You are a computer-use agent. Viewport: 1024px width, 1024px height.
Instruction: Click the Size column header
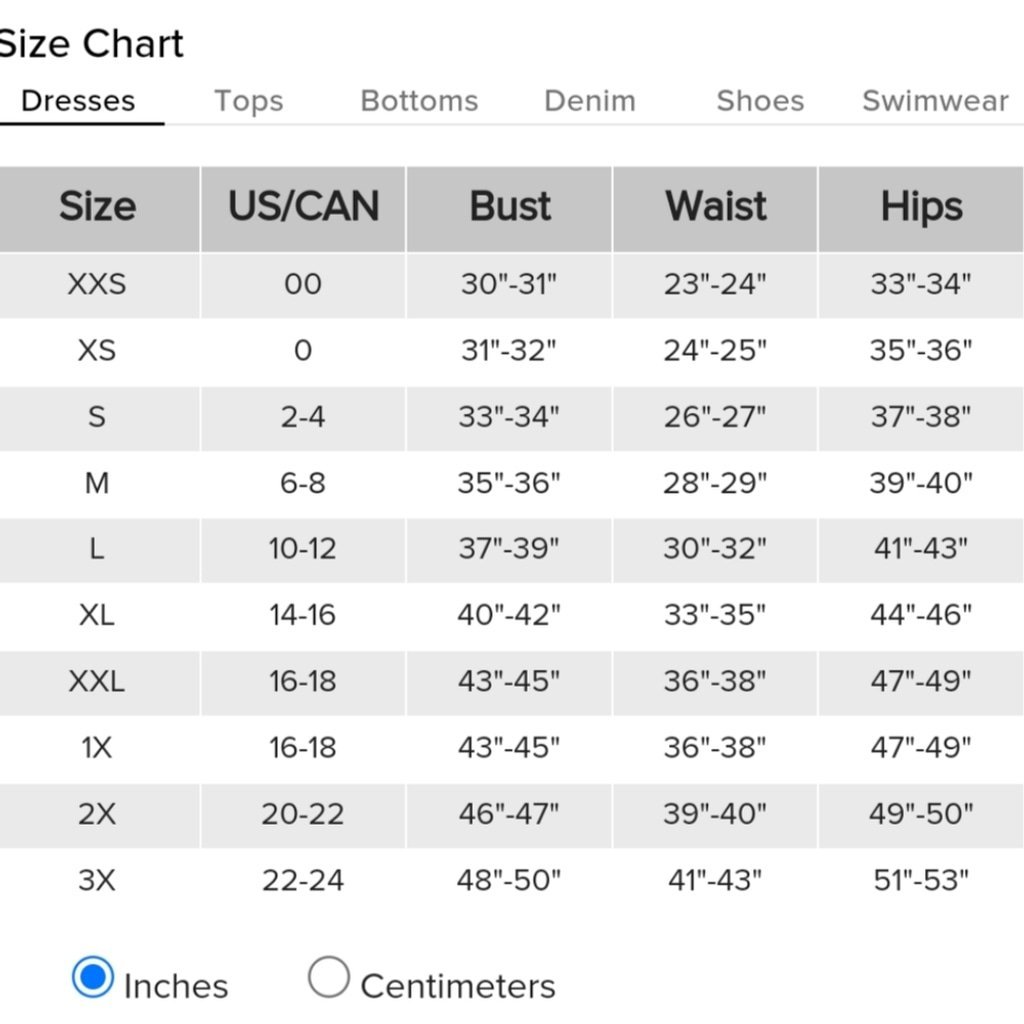98,208
